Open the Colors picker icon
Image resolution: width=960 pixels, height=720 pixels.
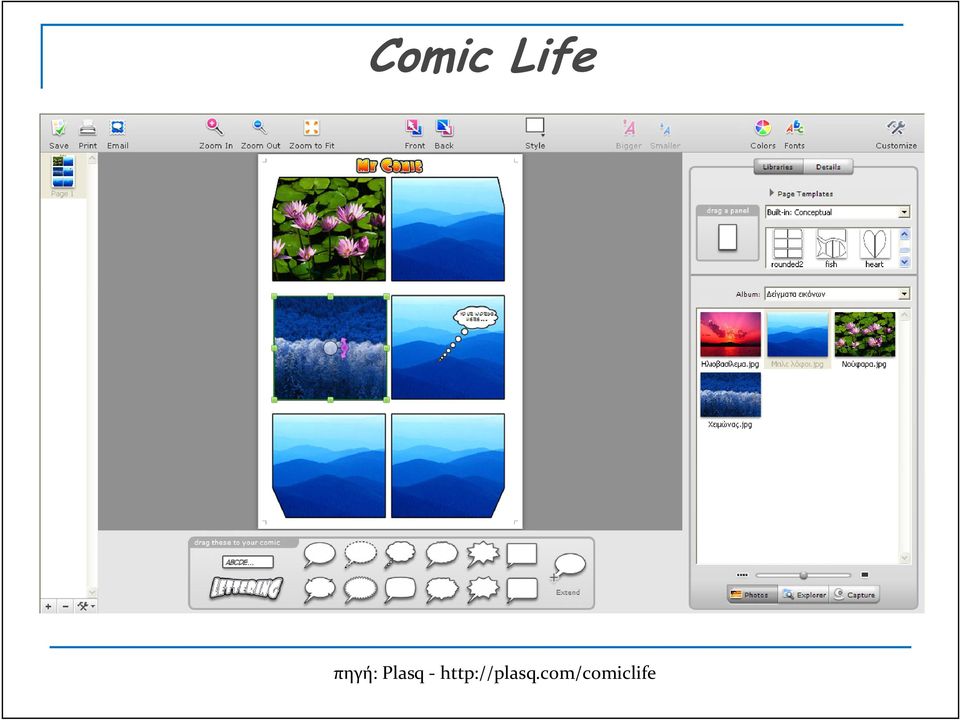tap(762, 128)
